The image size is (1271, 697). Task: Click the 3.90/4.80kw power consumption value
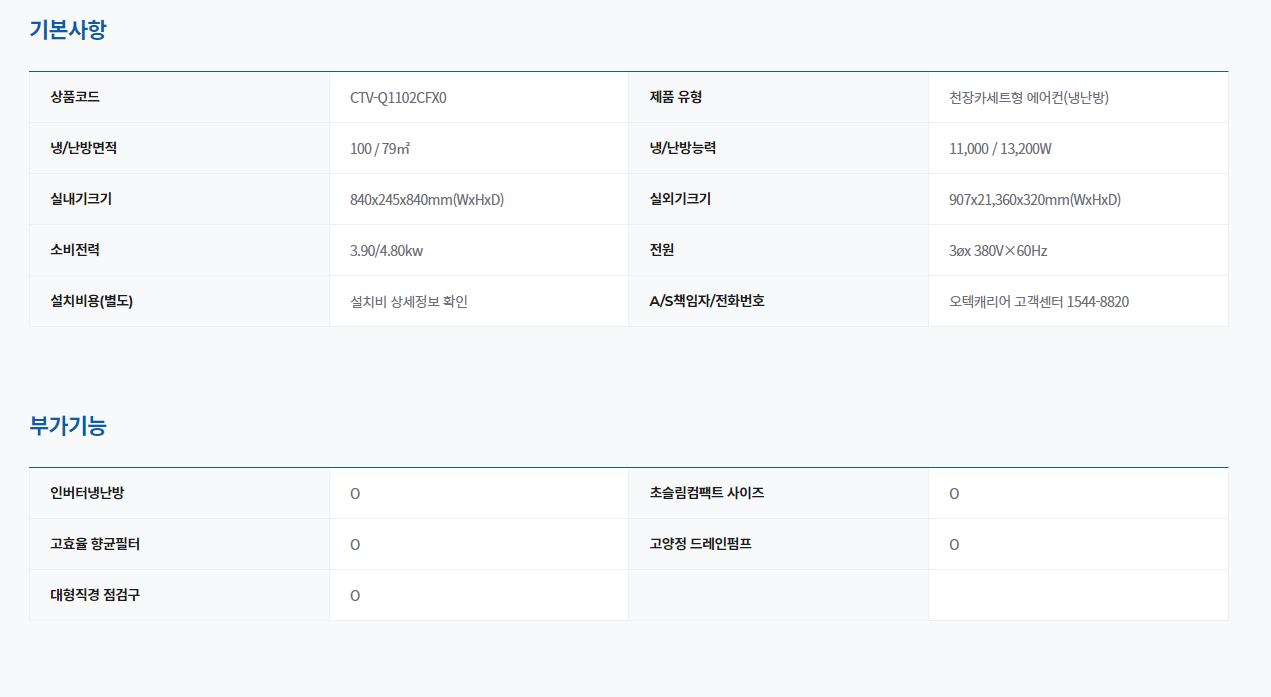click(x=386, y=251)
